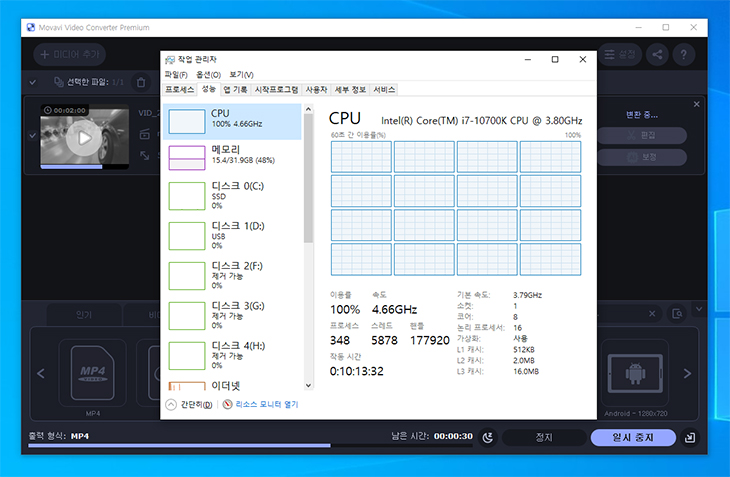
Task: Select the MP4 format preset icon
Action: pyautogui.click(x=93, y=373)
